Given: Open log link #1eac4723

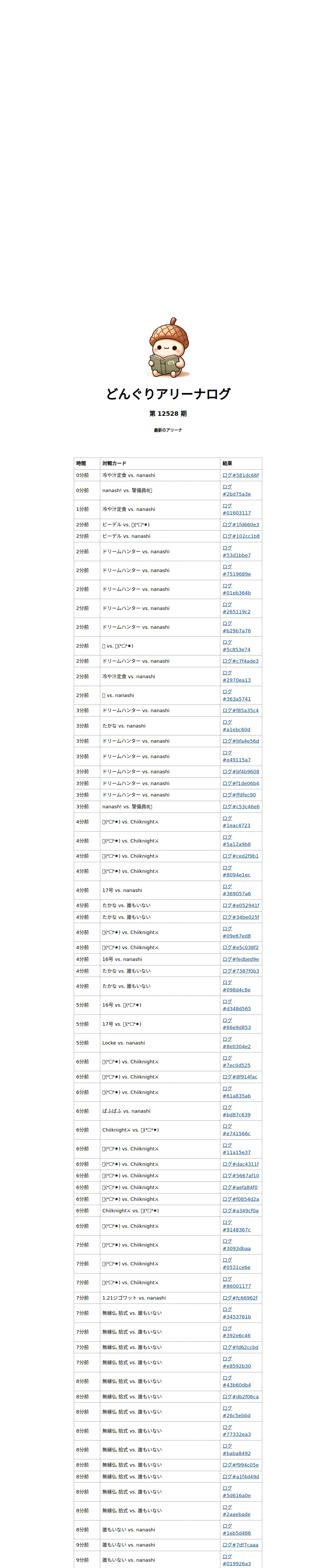Looking at the screenshot, I should click(x=237, y=822).
